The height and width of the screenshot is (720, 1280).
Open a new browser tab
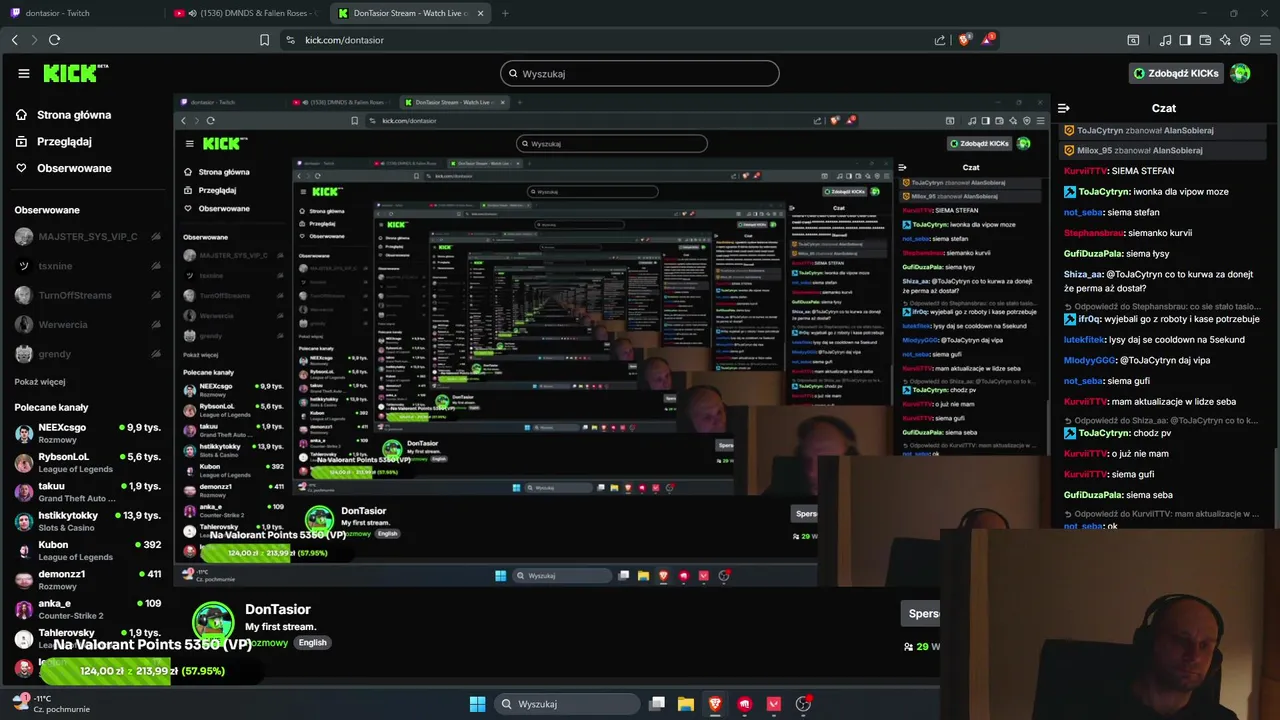point(505,13)
